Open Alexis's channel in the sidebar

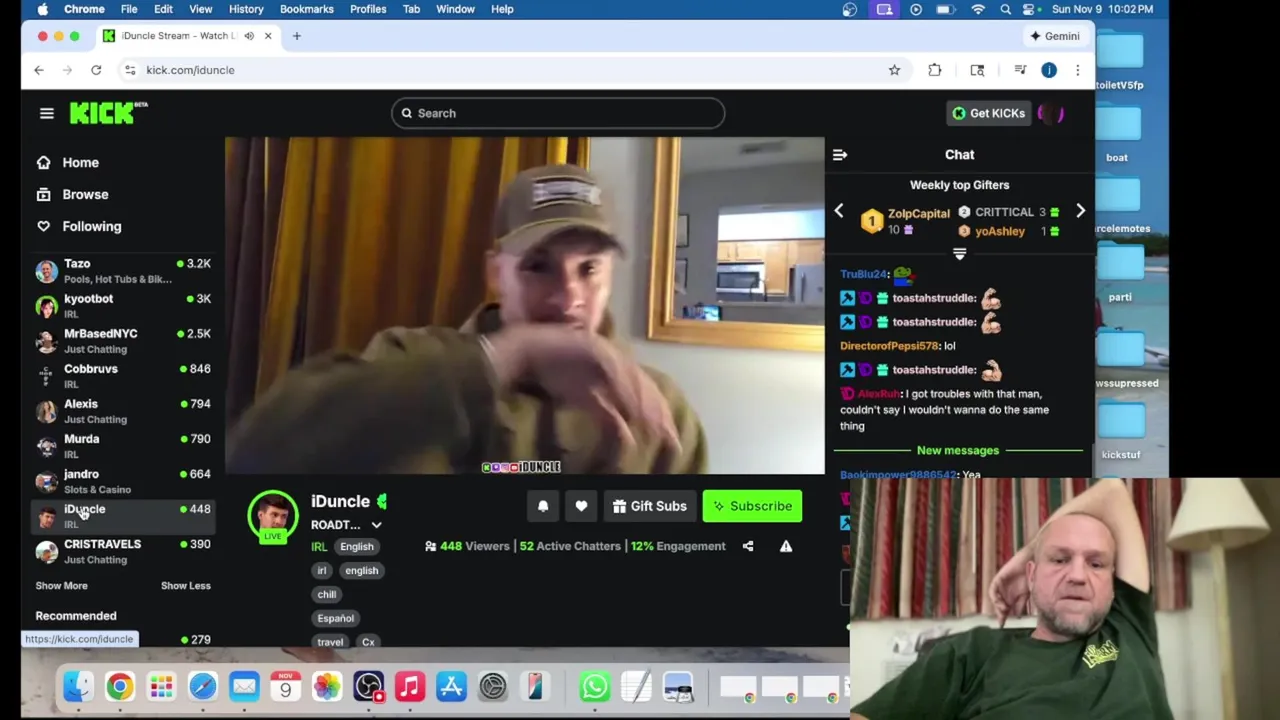[x=123, y=411]
